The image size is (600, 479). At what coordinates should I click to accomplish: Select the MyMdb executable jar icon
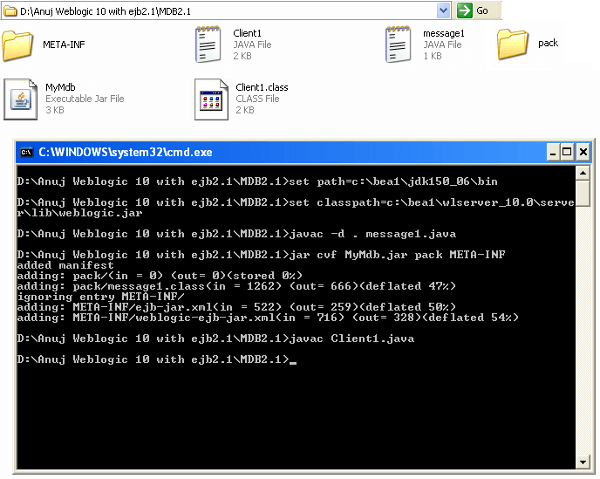[x=21, y=99]
